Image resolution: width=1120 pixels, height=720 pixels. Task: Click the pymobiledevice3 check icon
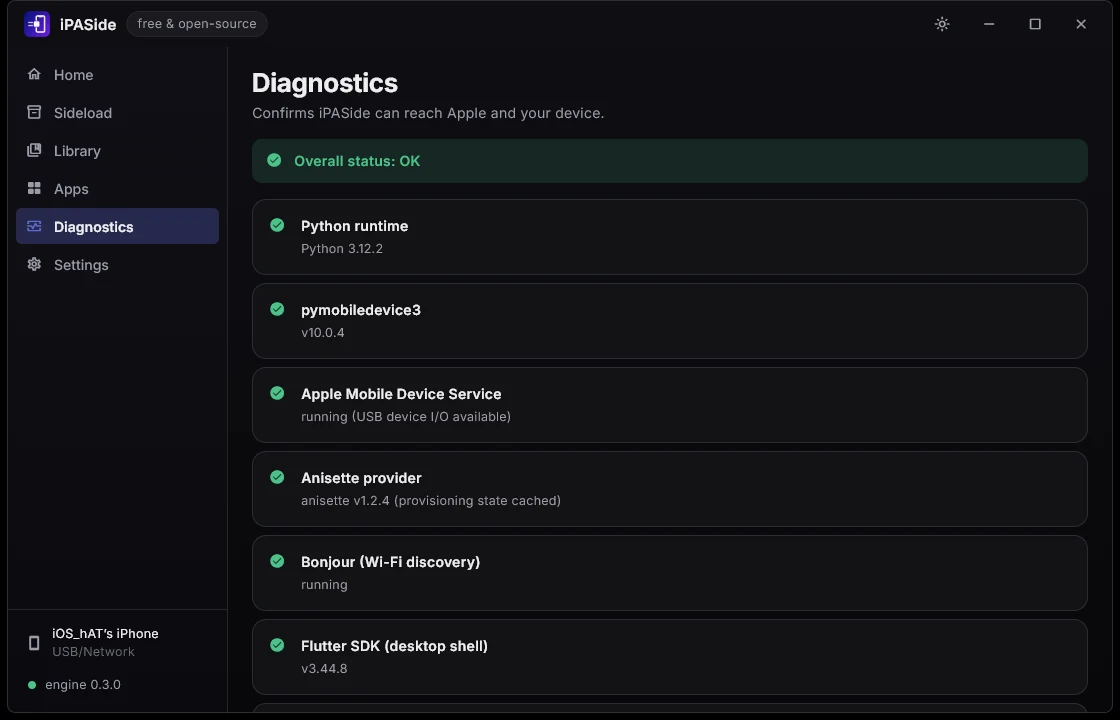point(277,309)
